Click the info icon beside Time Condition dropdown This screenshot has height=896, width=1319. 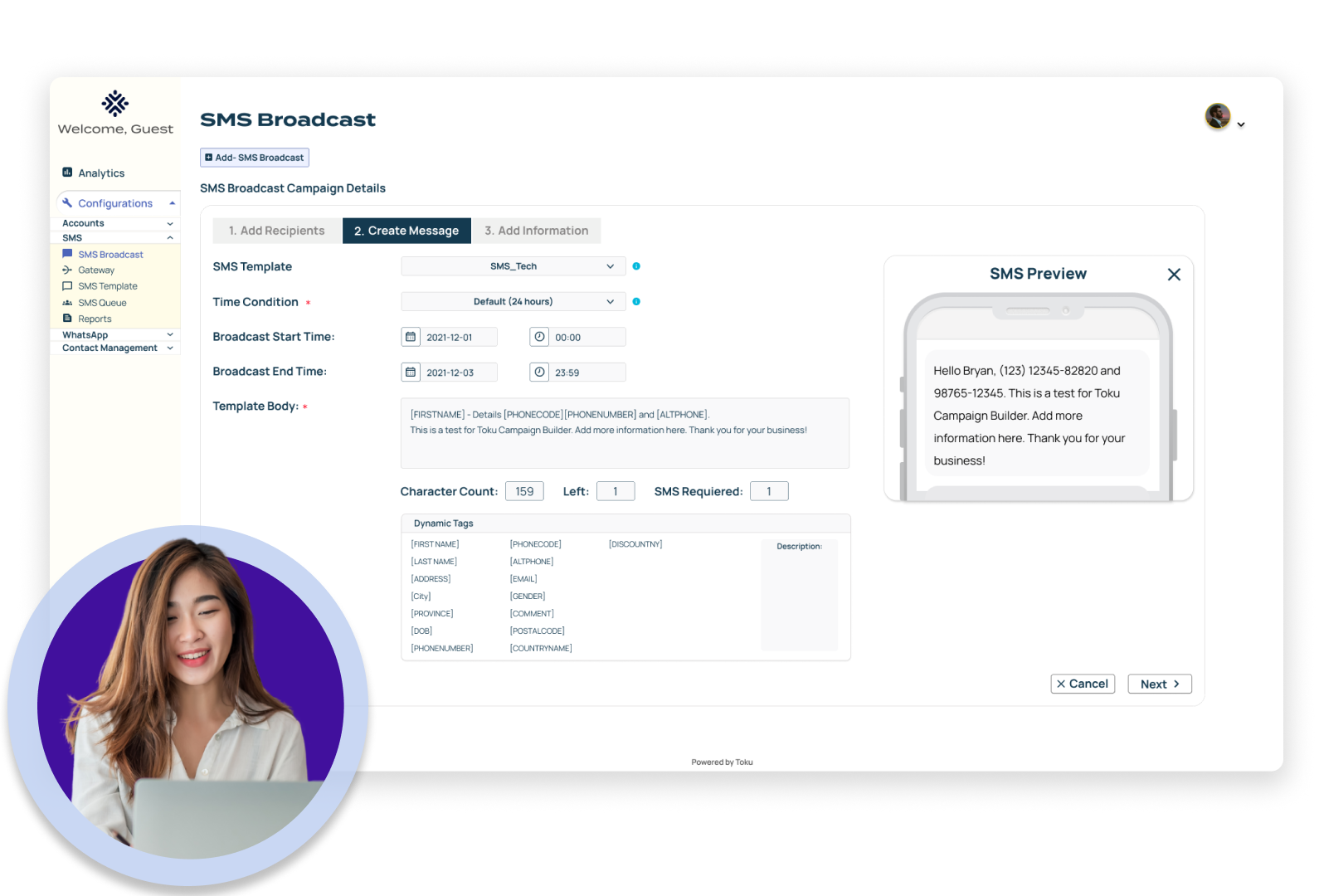tap(636, 302)
